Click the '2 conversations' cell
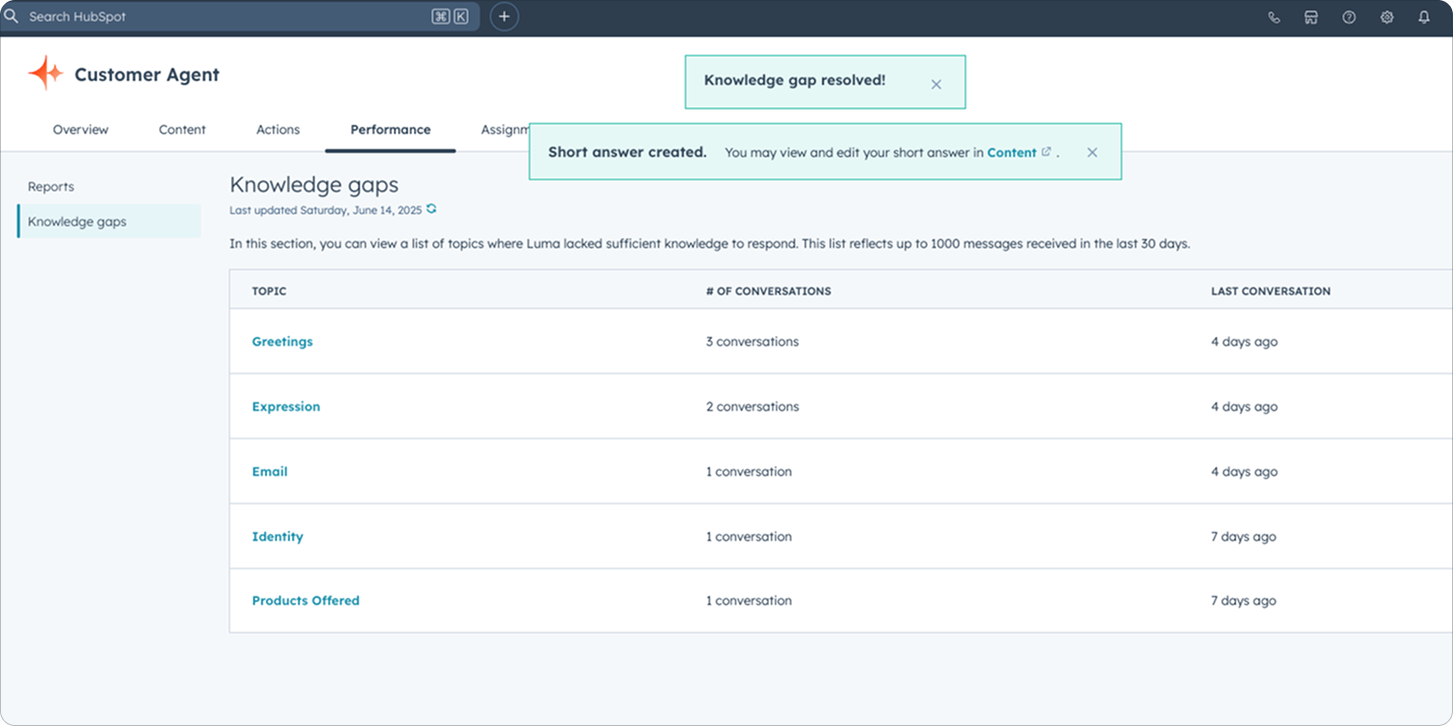This screenshot has height=726, width=1453. tap(752, 407)
